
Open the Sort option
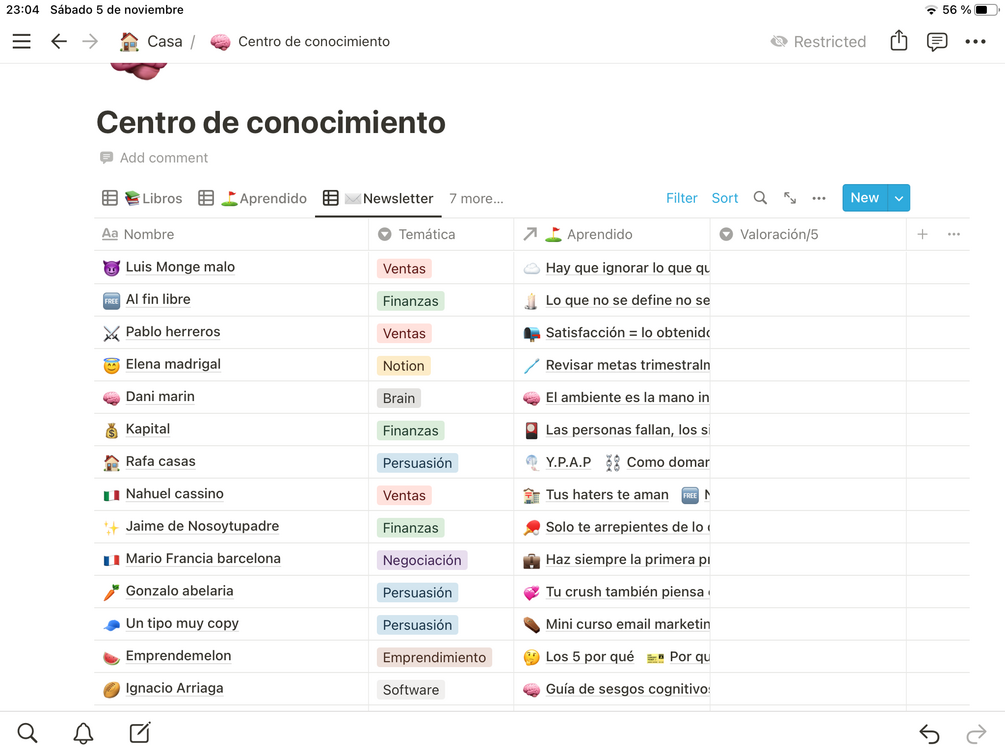725,198
